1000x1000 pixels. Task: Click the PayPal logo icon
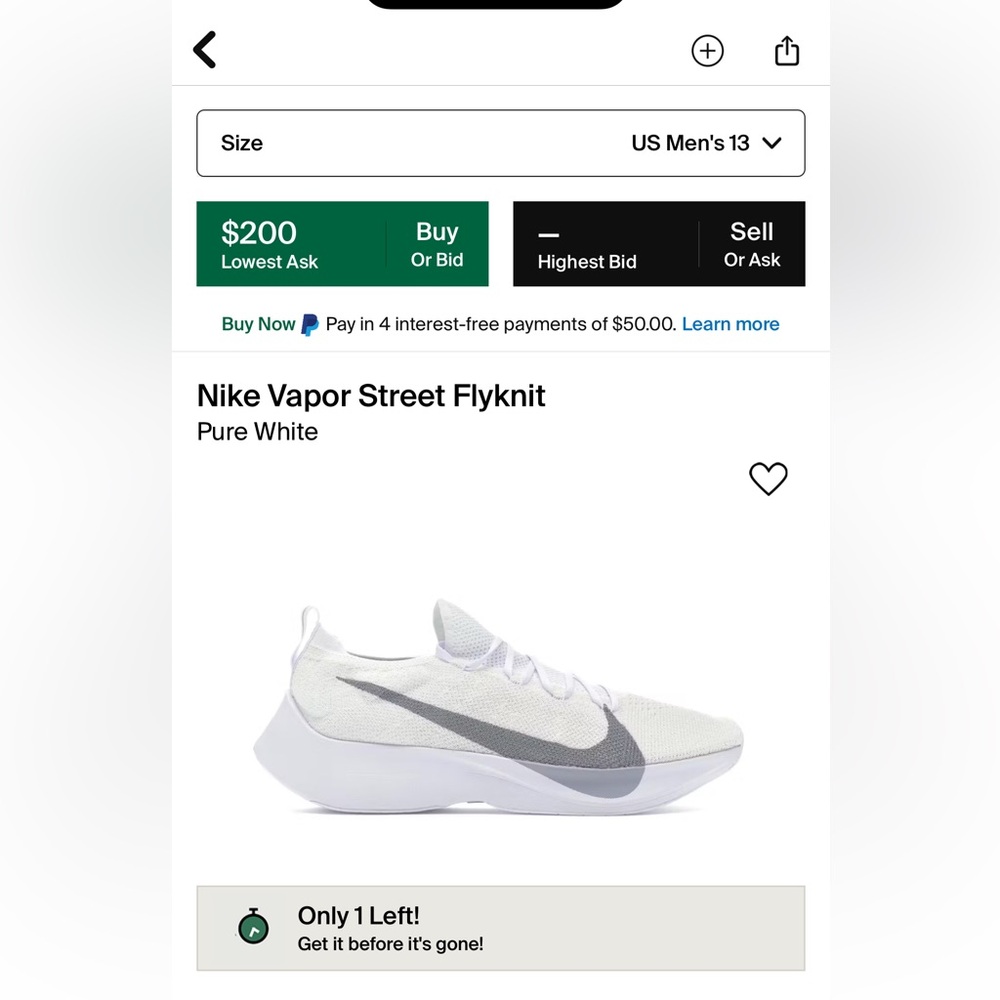coord(309,324)
